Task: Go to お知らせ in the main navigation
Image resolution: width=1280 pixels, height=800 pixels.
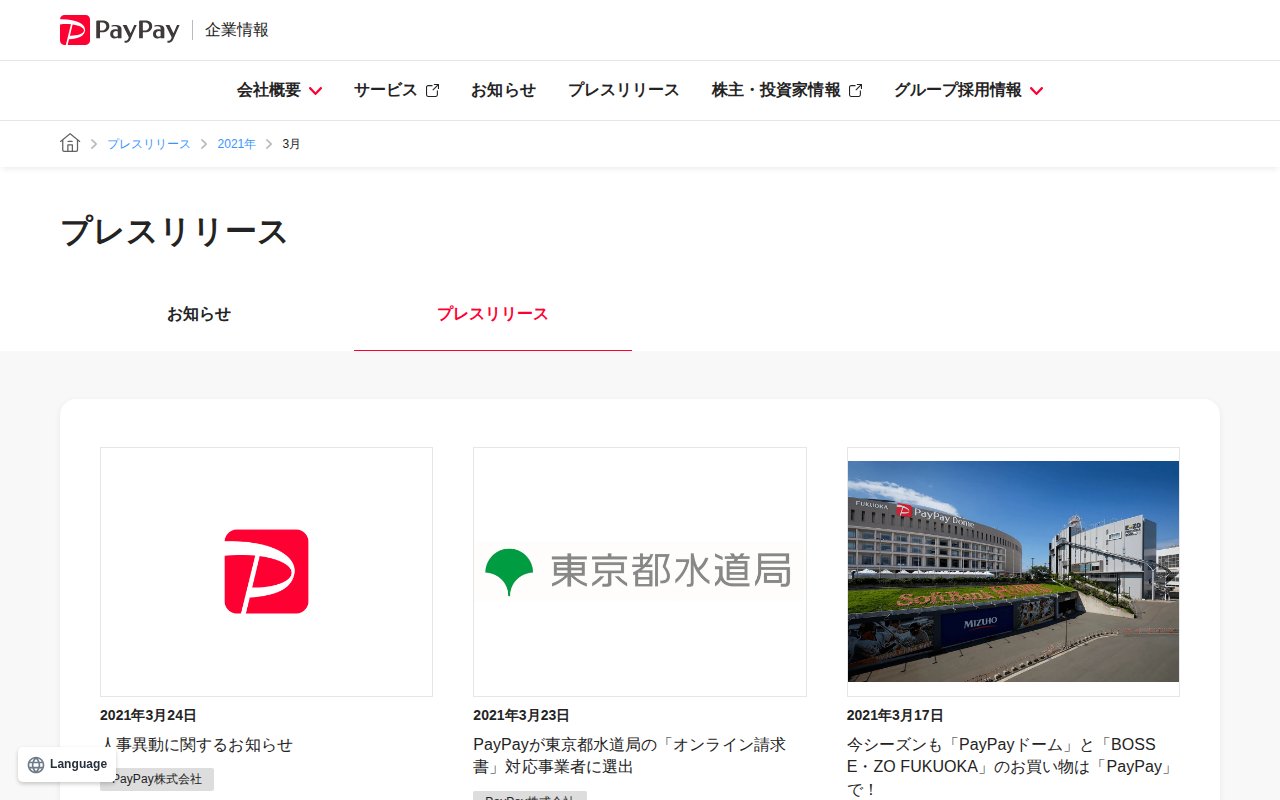Action: (x=503, y=90)
